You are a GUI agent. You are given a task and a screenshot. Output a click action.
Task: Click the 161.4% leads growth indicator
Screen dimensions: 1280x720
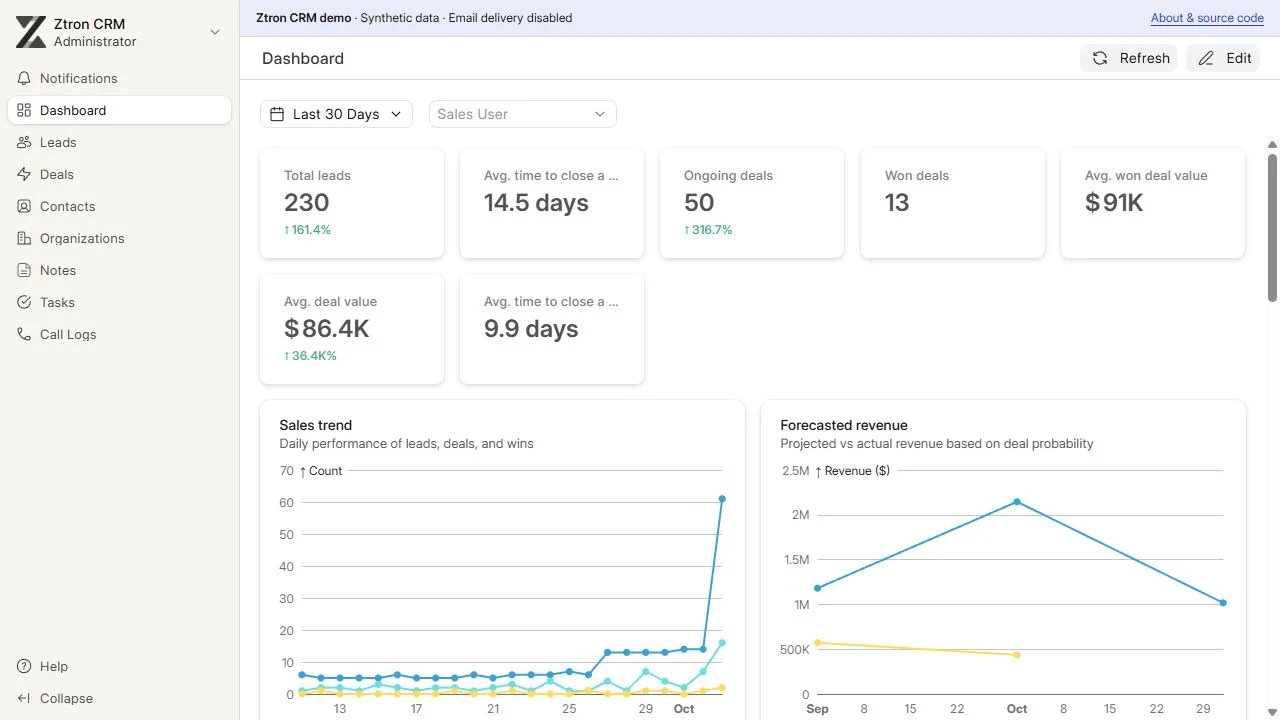coord(307,230)
